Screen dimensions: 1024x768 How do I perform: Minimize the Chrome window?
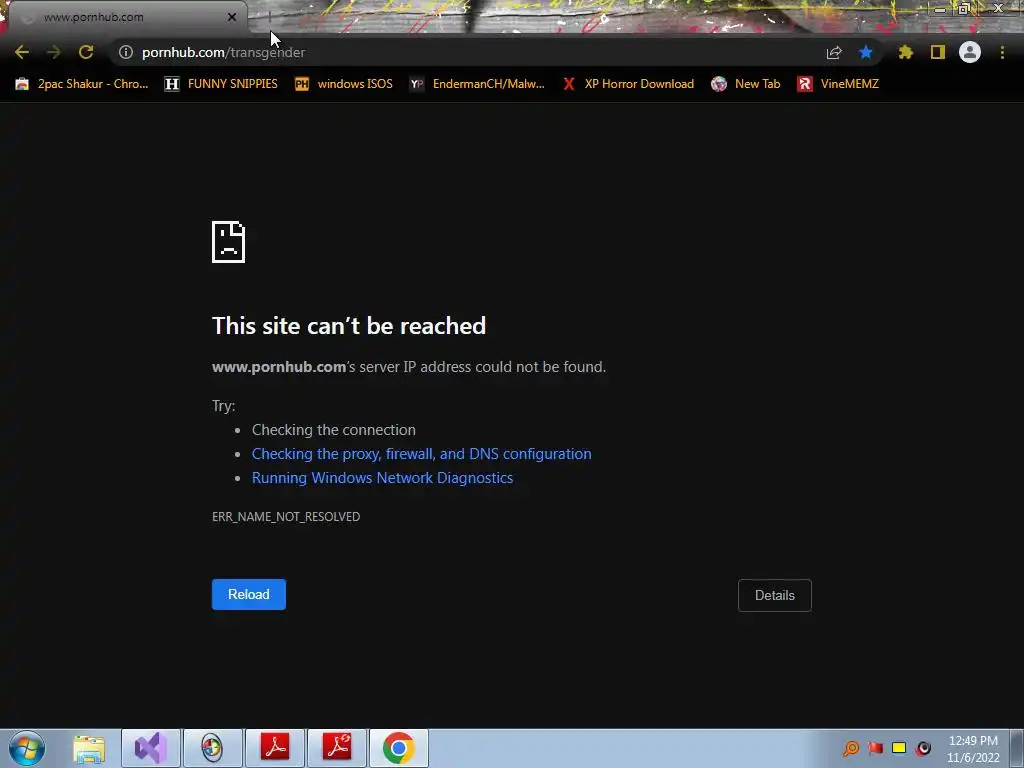click(940, 8)
